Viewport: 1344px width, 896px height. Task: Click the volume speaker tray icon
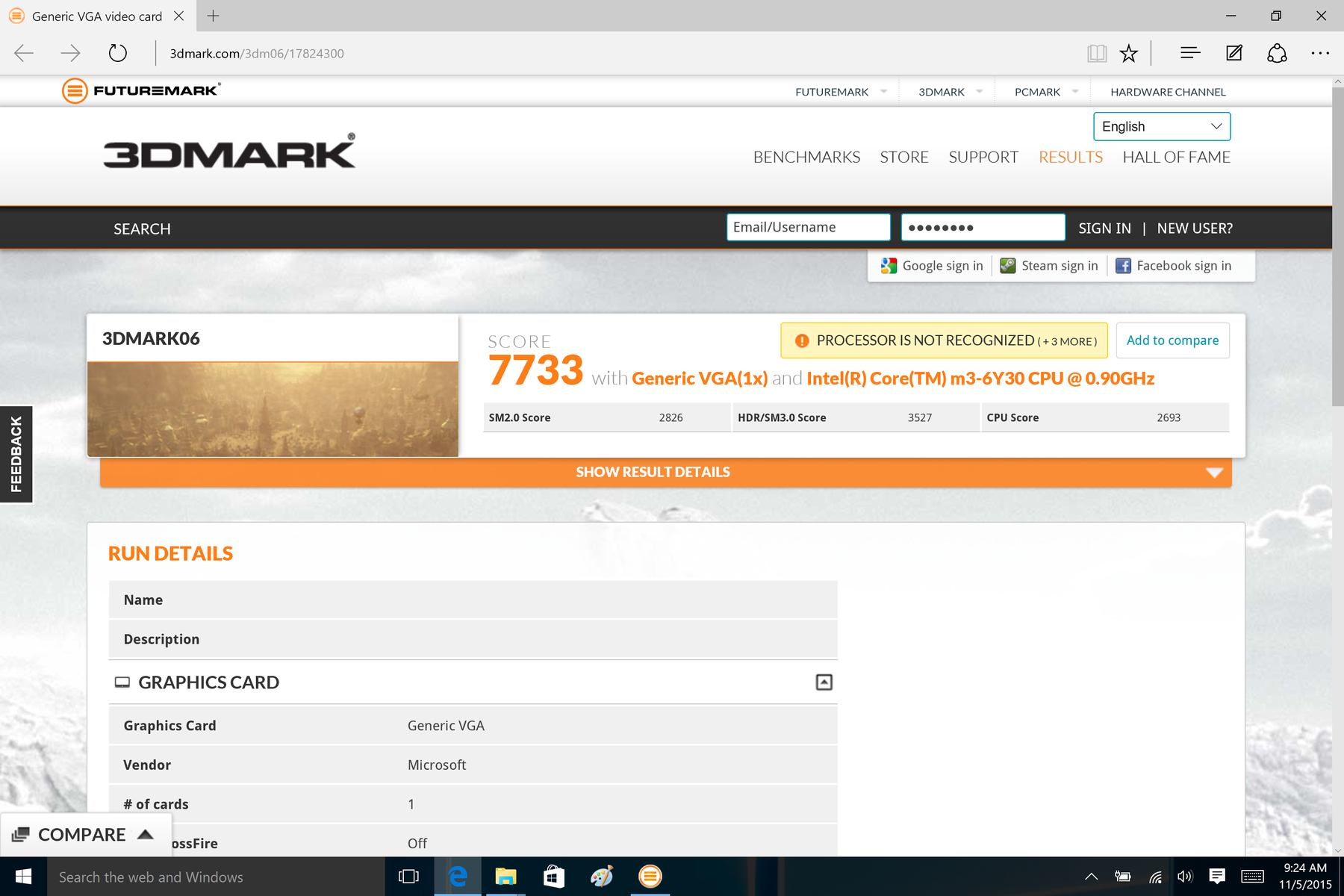1185,877
